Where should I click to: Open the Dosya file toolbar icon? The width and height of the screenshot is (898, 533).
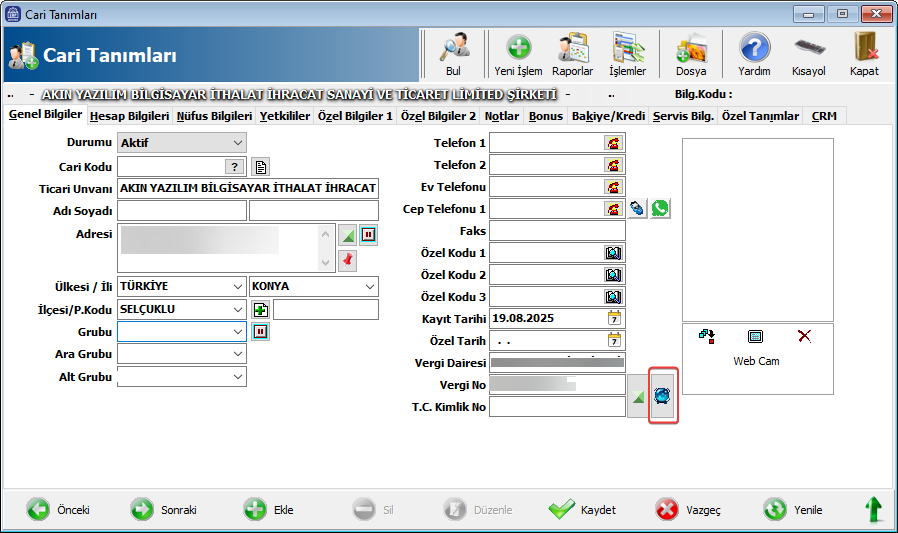(x=691, y=54)
